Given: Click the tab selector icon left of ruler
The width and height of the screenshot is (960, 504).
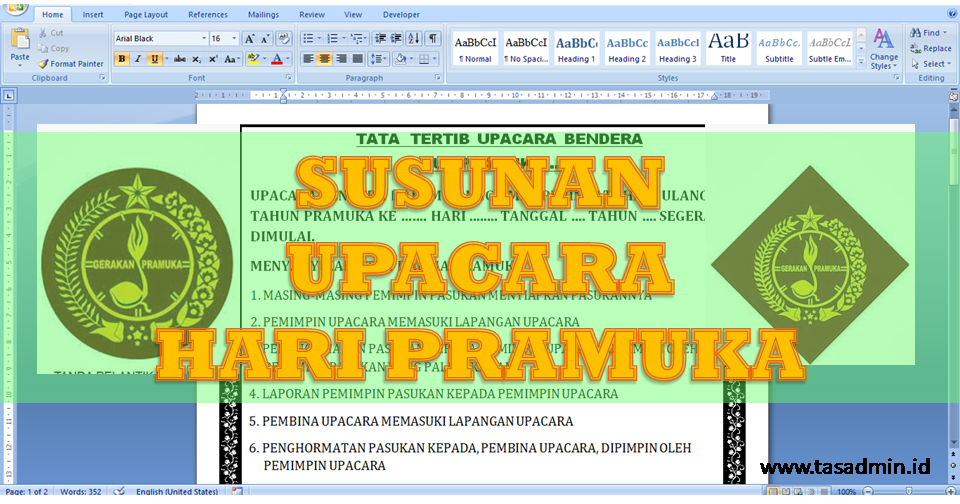Looking at the screenshot, I should 9,96.
